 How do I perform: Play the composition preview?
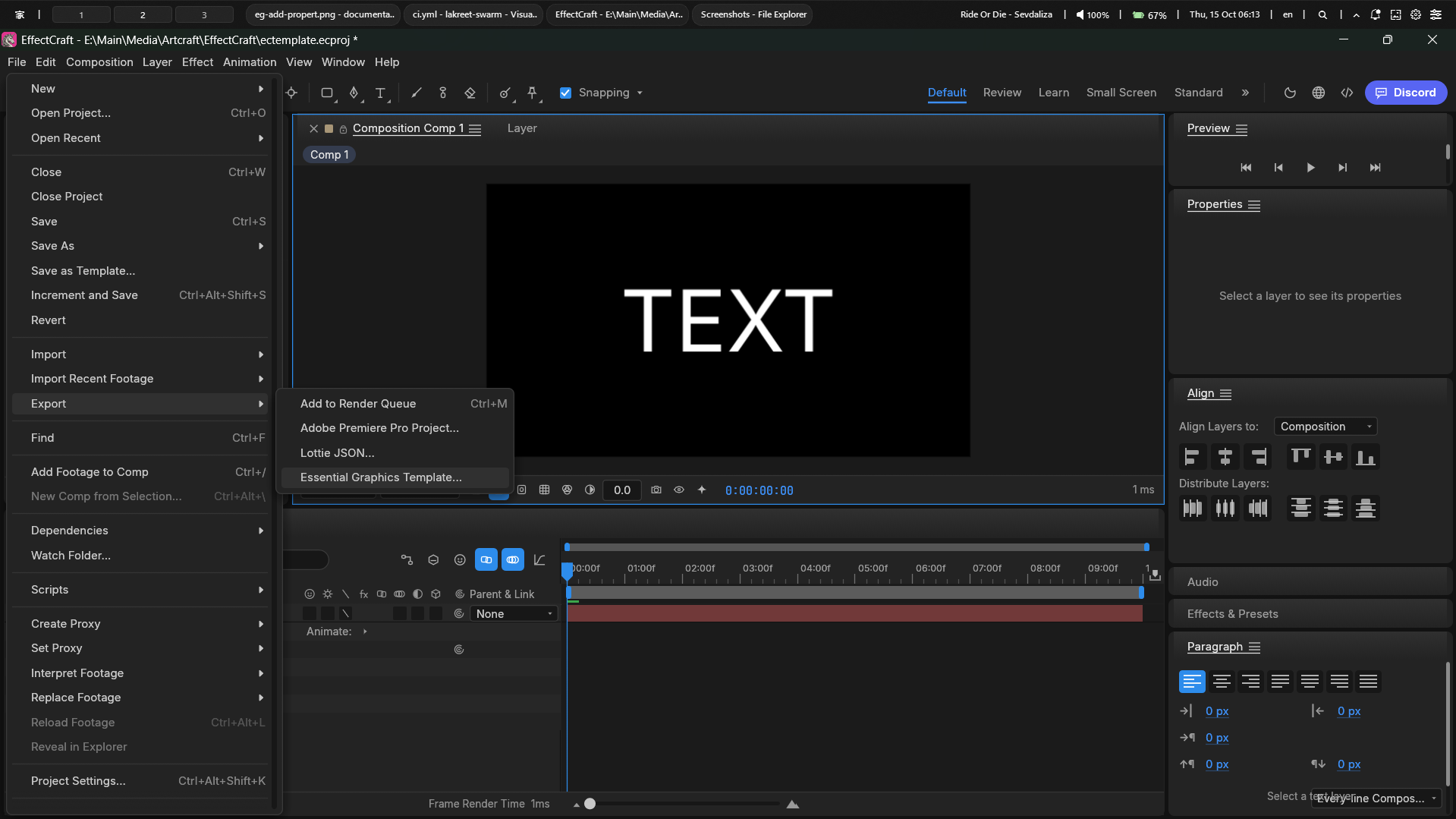pos(1310,168)
